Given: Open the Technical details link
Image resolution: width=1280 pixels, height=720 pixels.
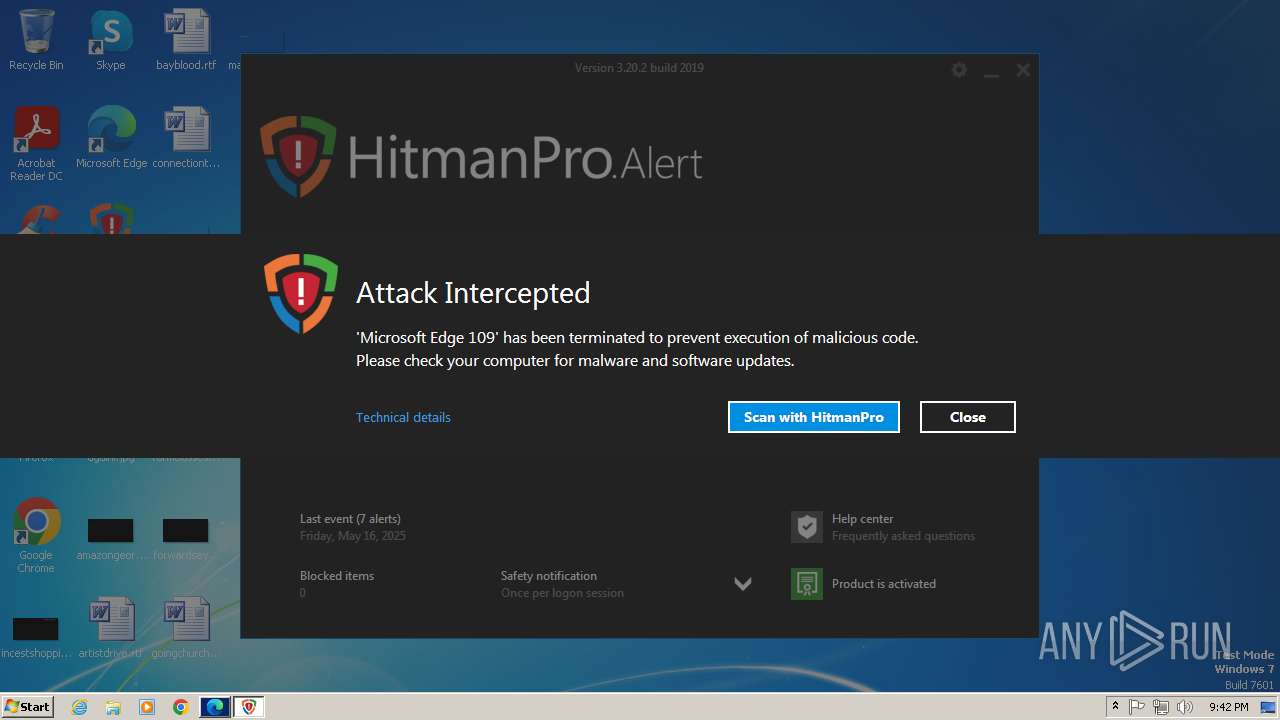Looking at the screenshot, I should (x=403, y=417).
